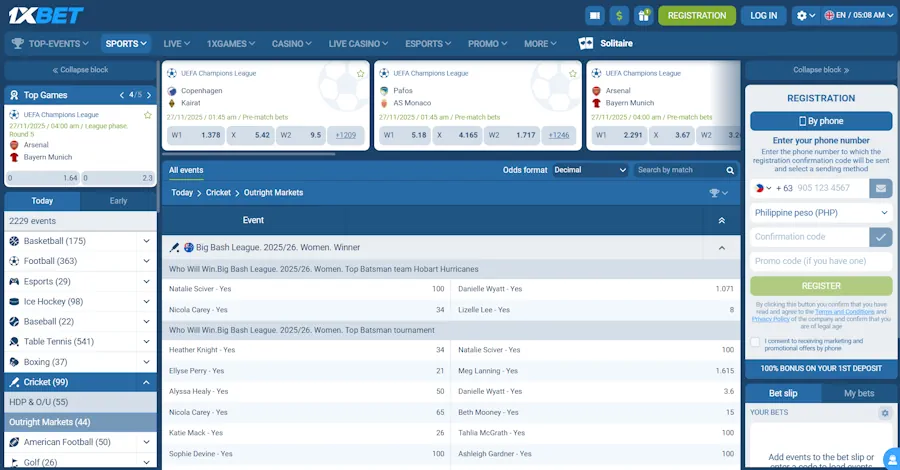Viewport: 900px width, 470px height.
Task: Click the horizontal scrollbar under match cards
Action: [x=249, y=154]
